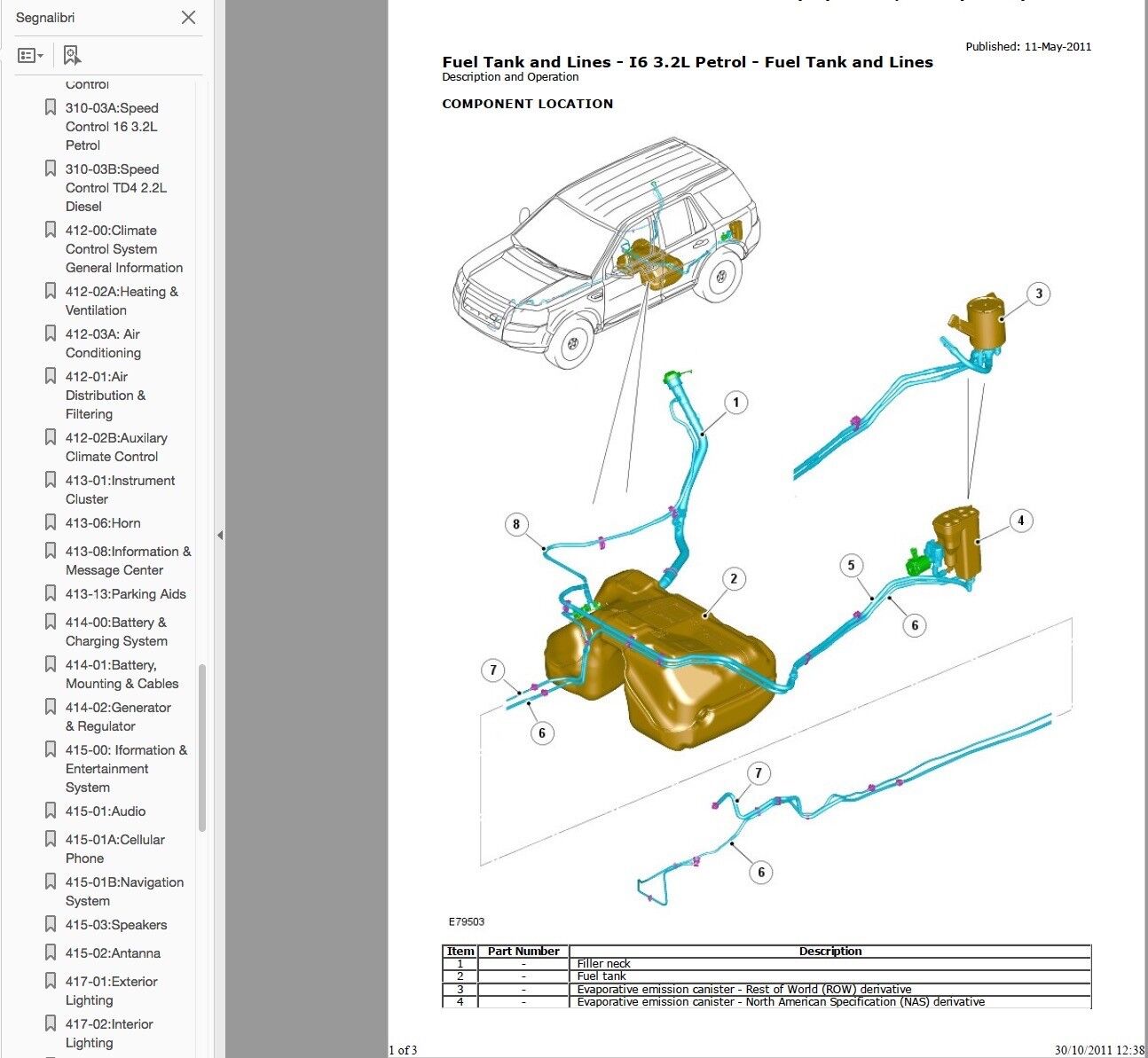The width and height of the screenshot is (1148, 1058).
Task: Click bookmark icon beside 415-03:Speakers
Action: 51,924
